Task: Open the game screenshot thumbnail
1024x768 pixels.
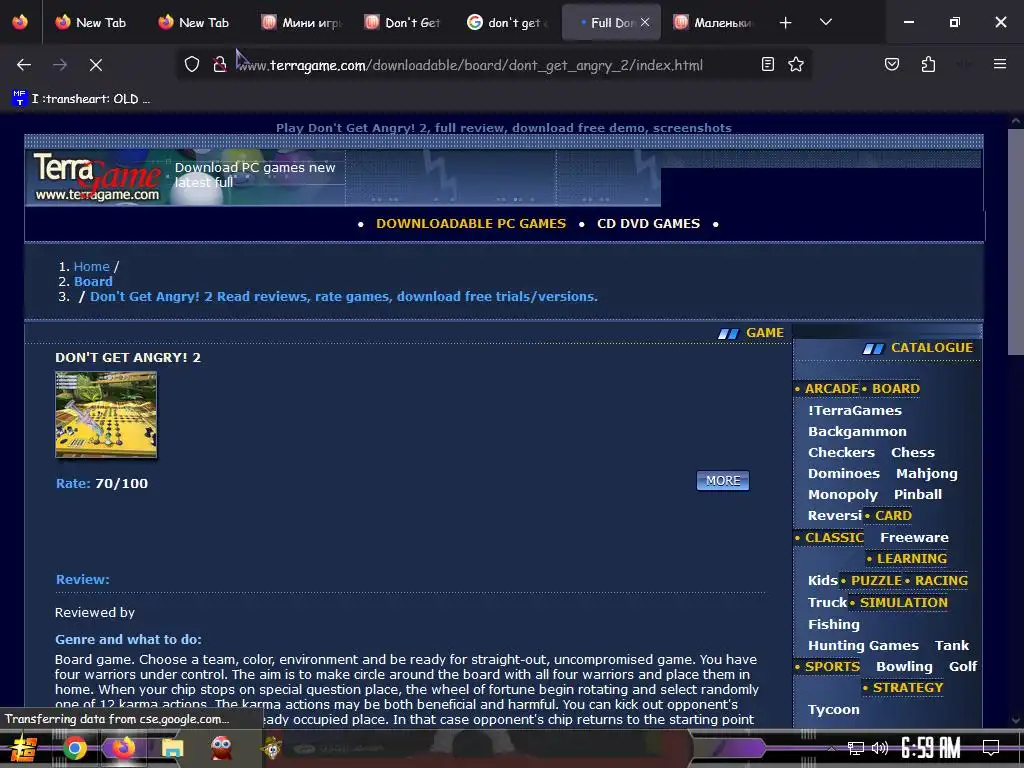Action: click(106, 415)
